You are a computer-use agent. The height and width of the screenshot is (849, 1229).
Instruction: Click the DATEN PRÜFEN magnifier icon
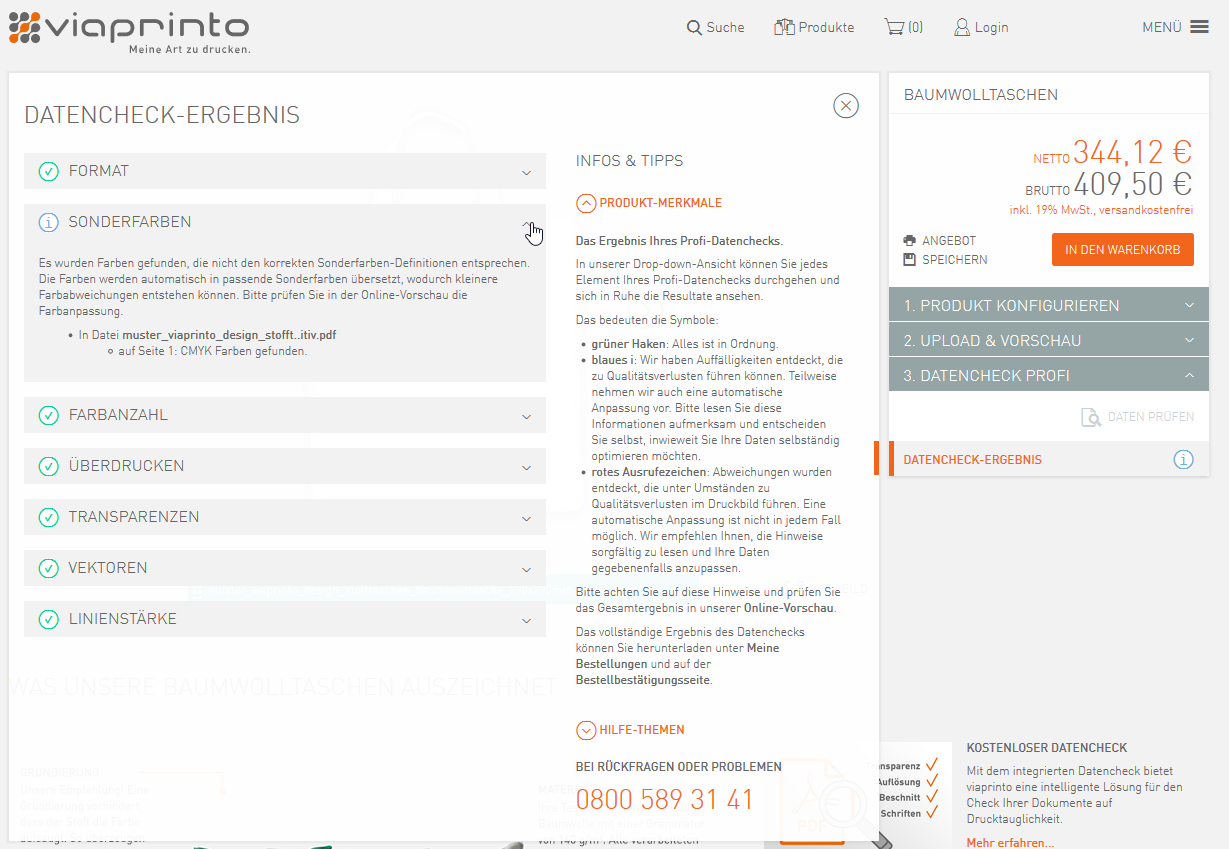(x=1091, y=417)
